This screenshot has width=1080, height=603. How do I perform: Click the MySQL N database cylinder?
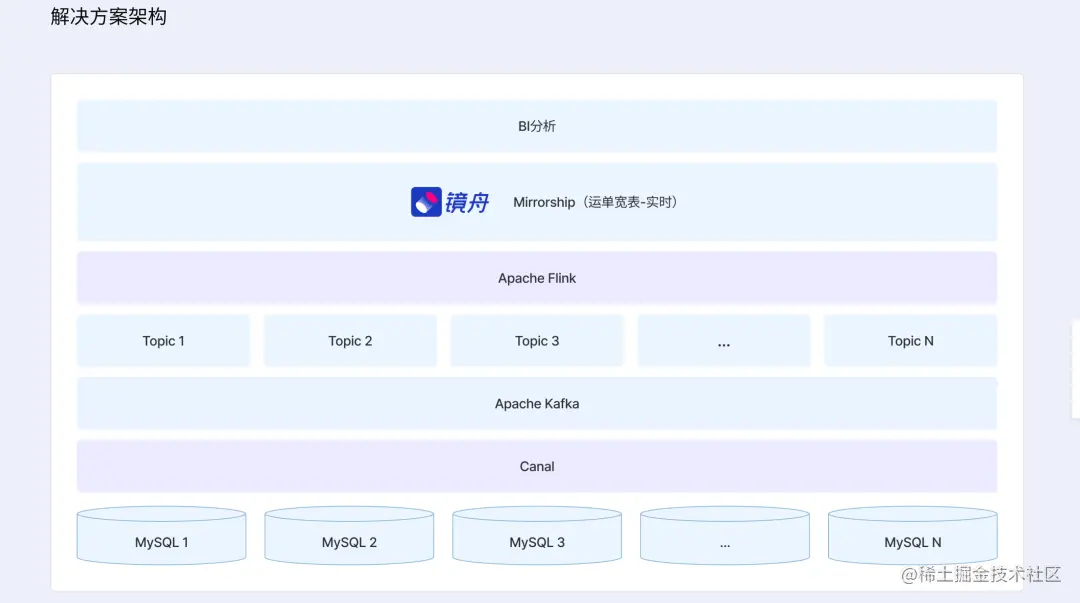(913, 535)
